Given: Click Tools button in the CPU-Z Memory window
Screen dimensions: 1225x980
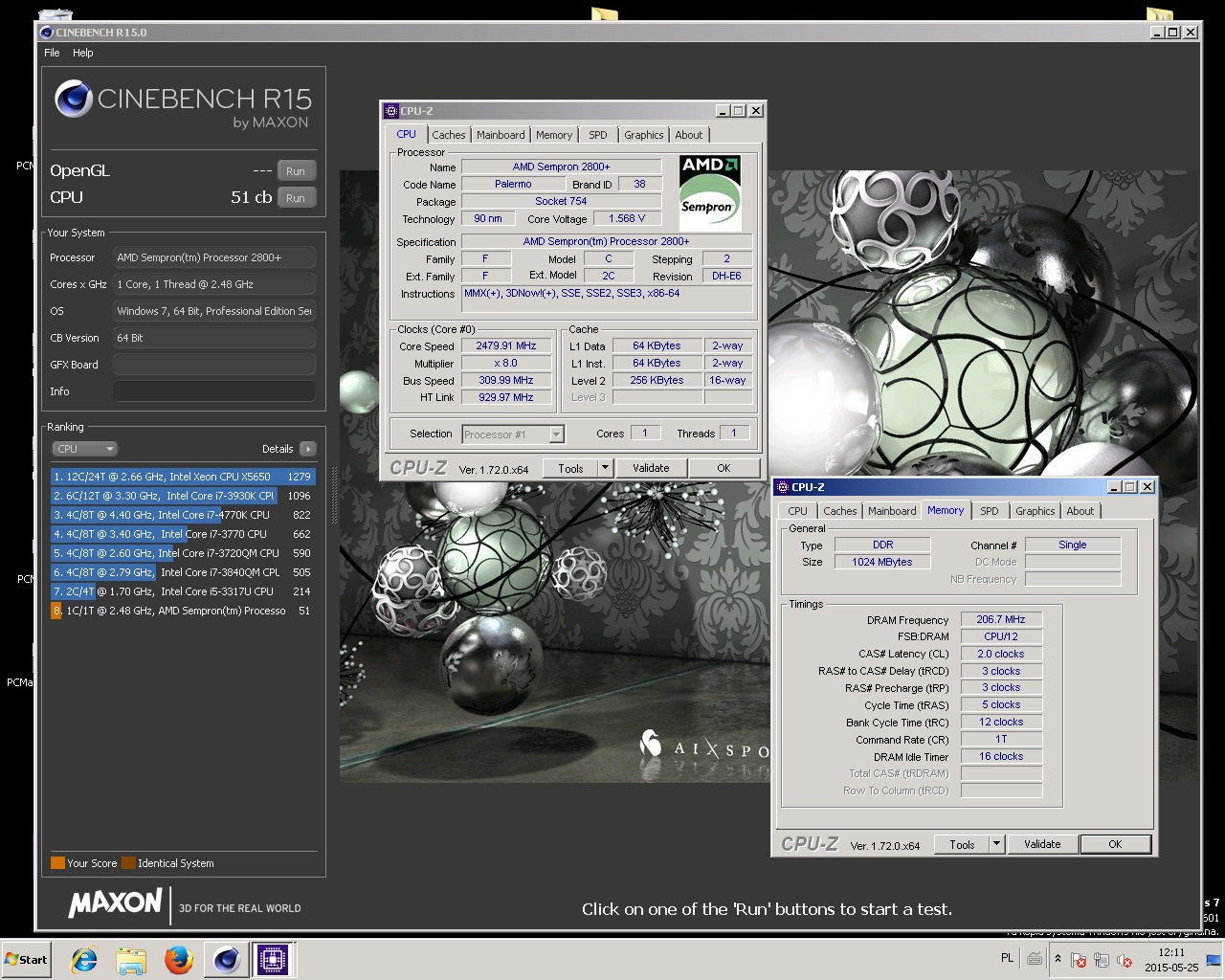Looking at the screenshot, I should click(x=962, y=845).
